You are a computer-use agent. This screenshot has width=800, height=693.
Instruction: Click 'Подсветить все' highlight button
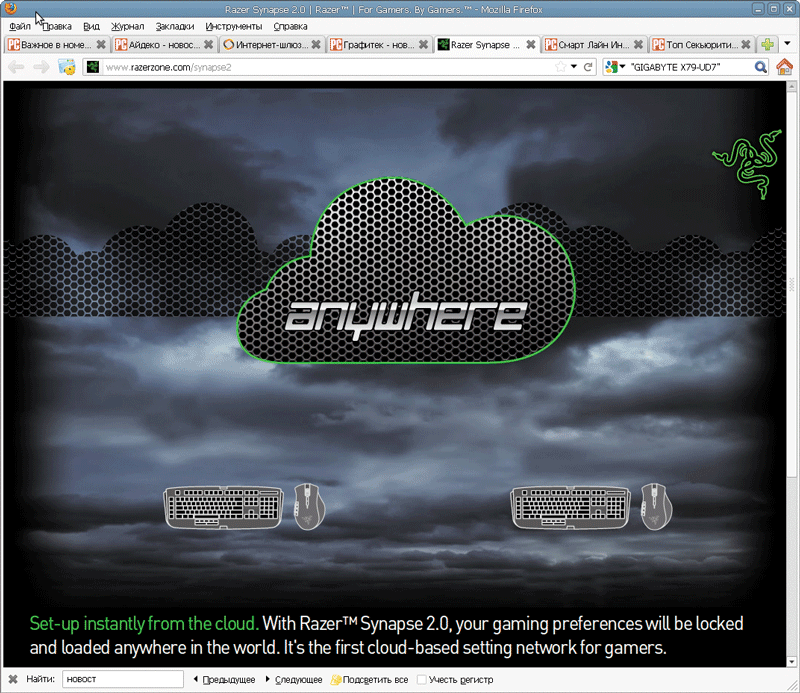pyautogui.click(x=369, y=679)
